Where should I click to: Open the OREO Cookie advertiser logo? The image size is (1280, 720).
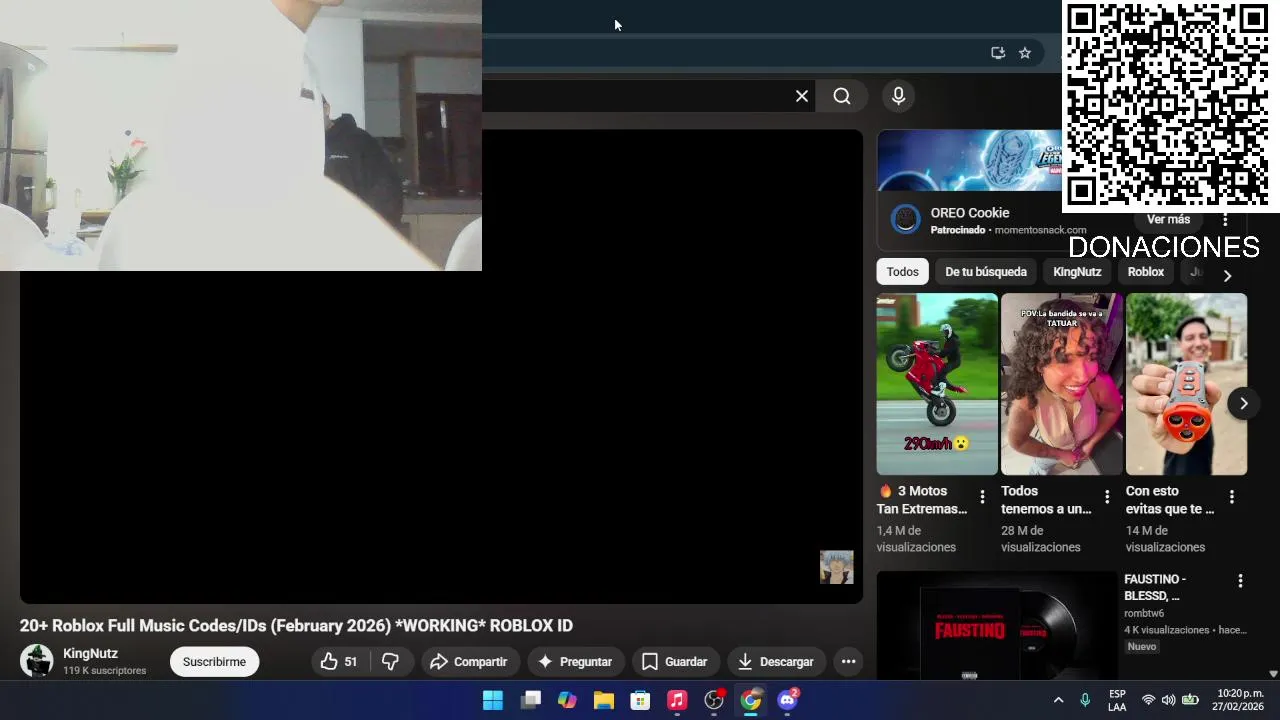(906, 219)
